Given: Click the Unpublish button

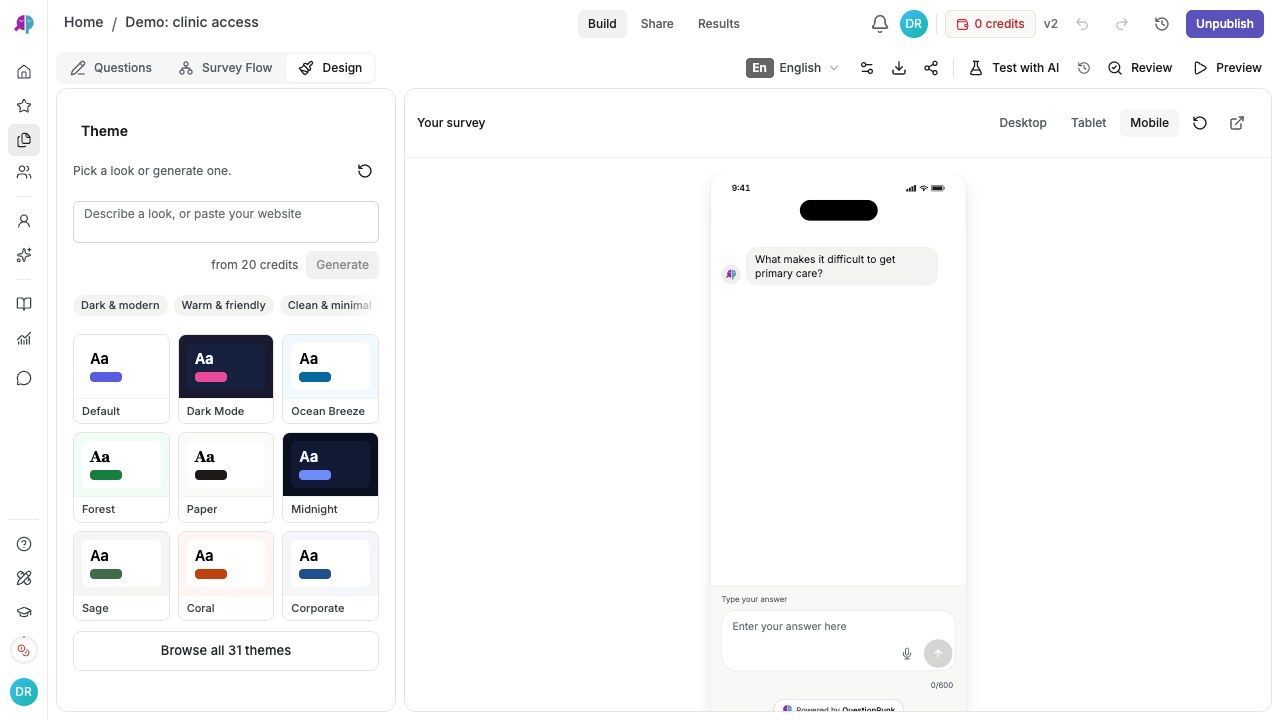Looking at the screenshot, I should [x=1225, y=24].
